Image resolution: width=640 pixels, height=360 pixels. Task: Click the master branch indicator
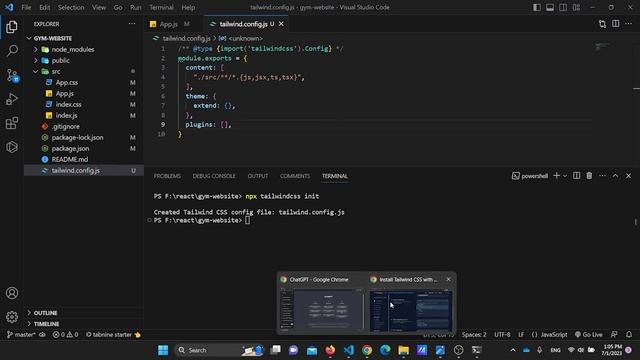coord(21,334)
